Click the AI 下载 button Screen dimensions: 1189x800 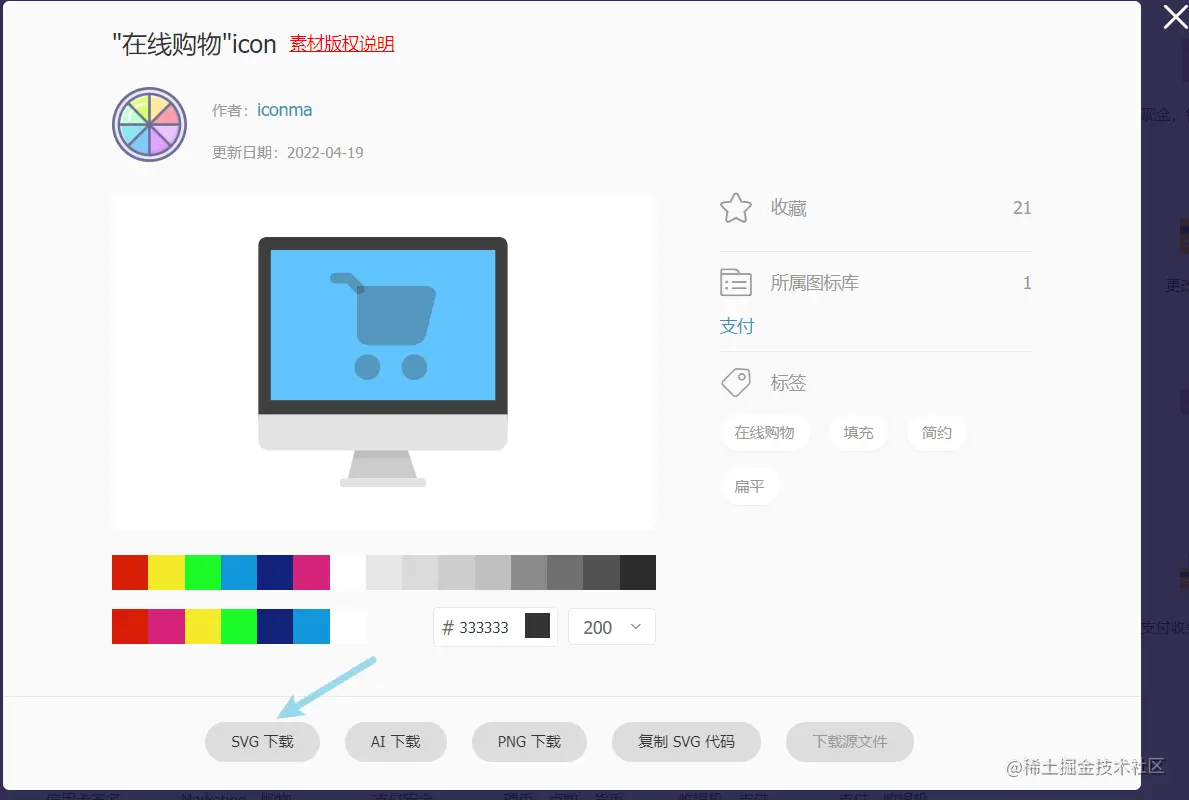pyautogui.click(x=396, y=742)
